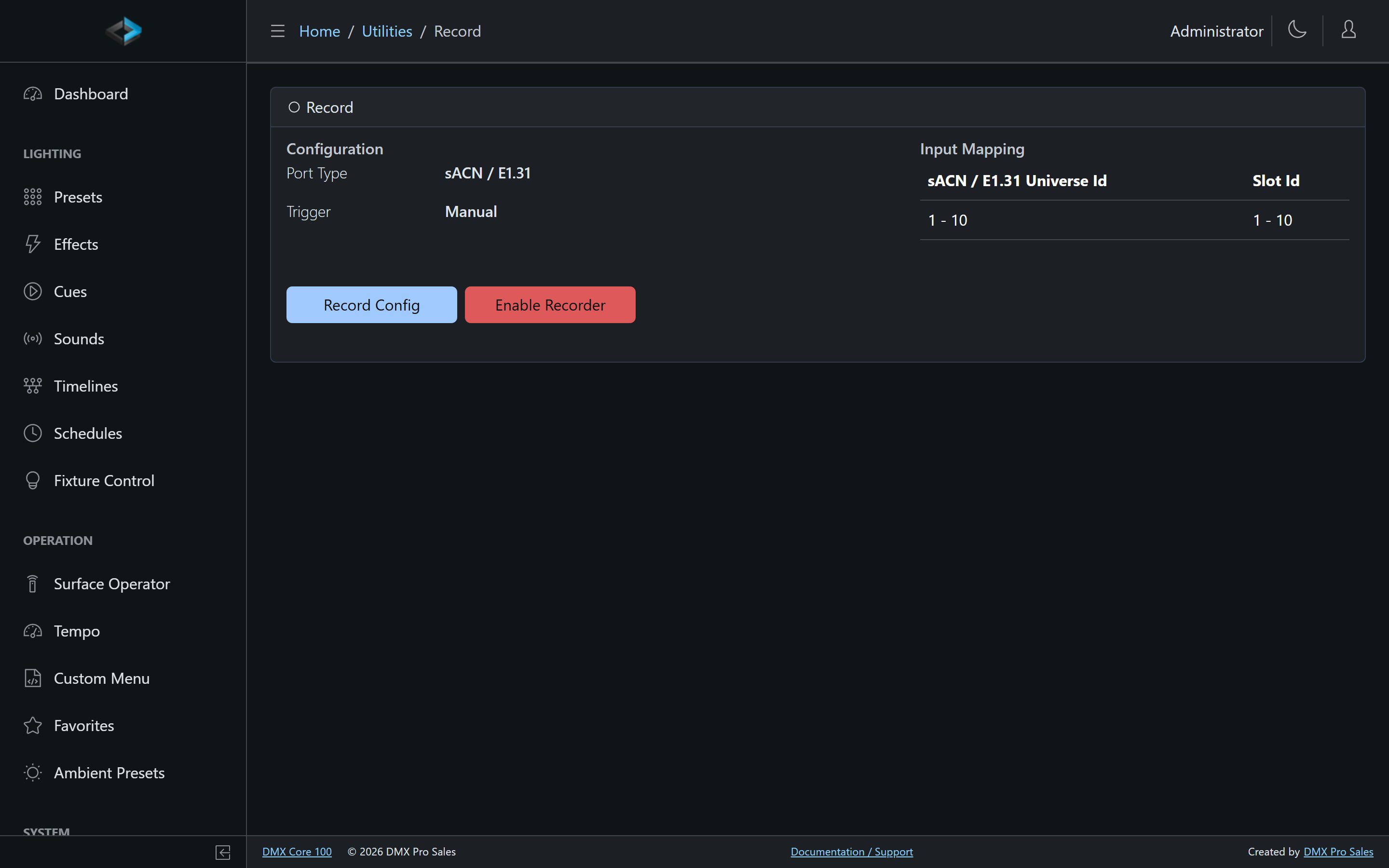Click the Slot Id column header

click(1275, 181)
